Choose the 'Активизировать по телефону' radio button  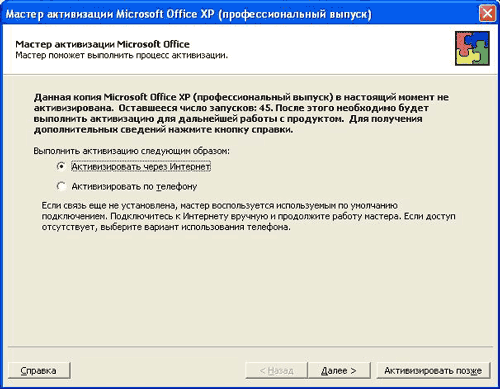click(61, 186)
